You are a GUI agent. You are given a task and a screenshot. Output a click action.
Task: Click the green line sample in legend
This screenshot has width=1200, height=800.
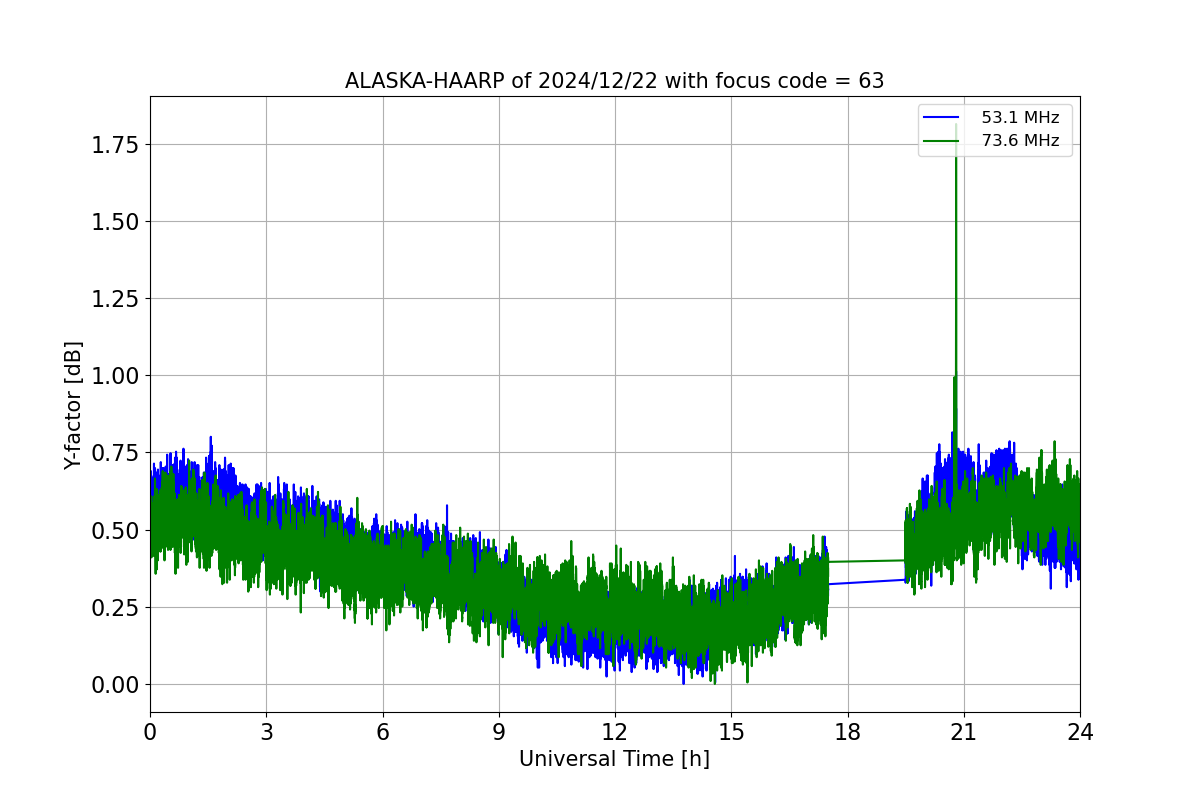point(943,142)
